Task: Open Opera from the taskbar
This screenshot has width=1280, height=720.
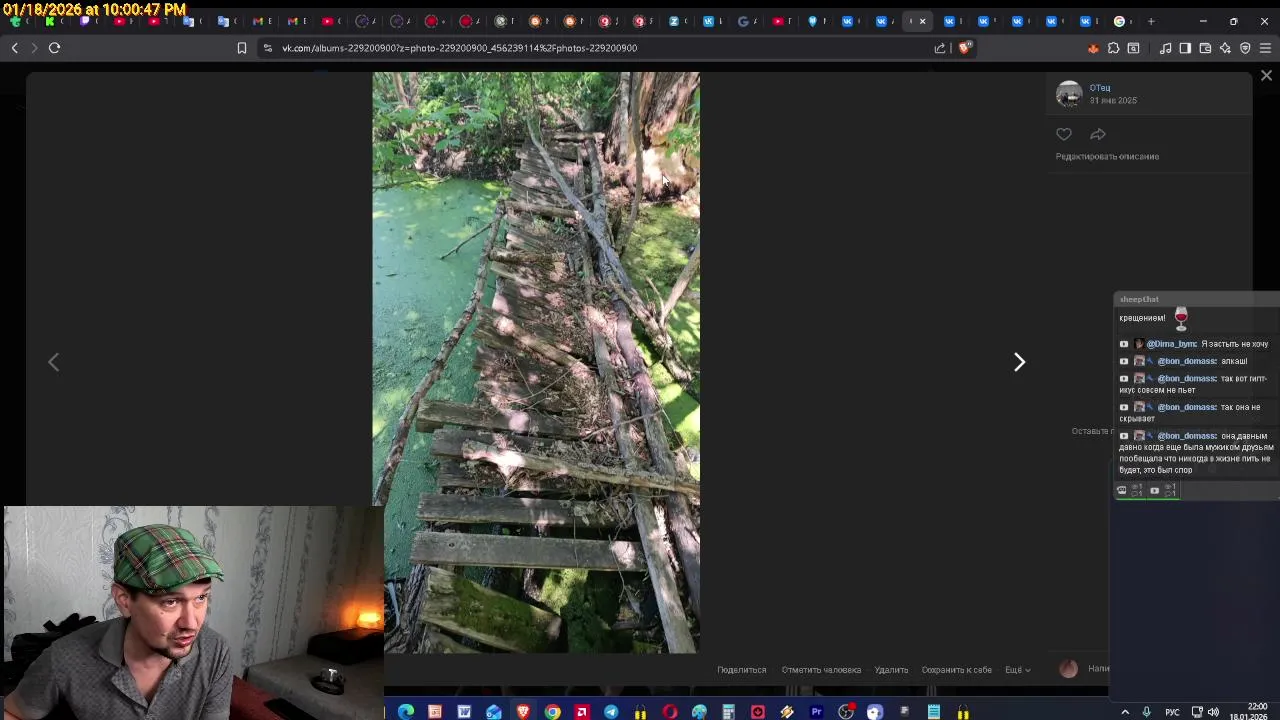Action: pos(670,712)
